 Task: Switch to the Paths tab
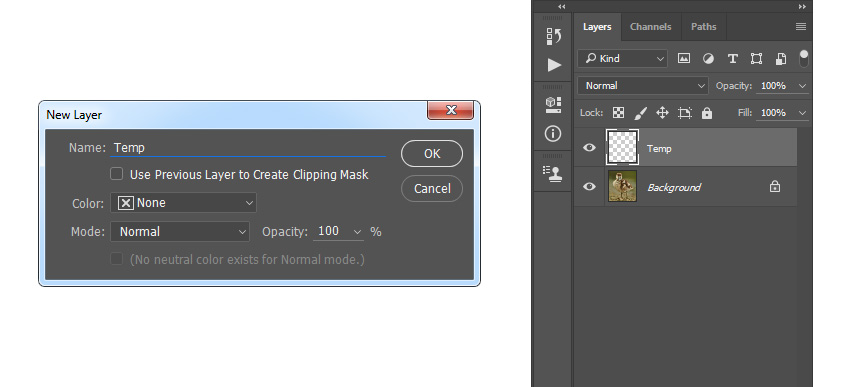(x=704, y=27)
